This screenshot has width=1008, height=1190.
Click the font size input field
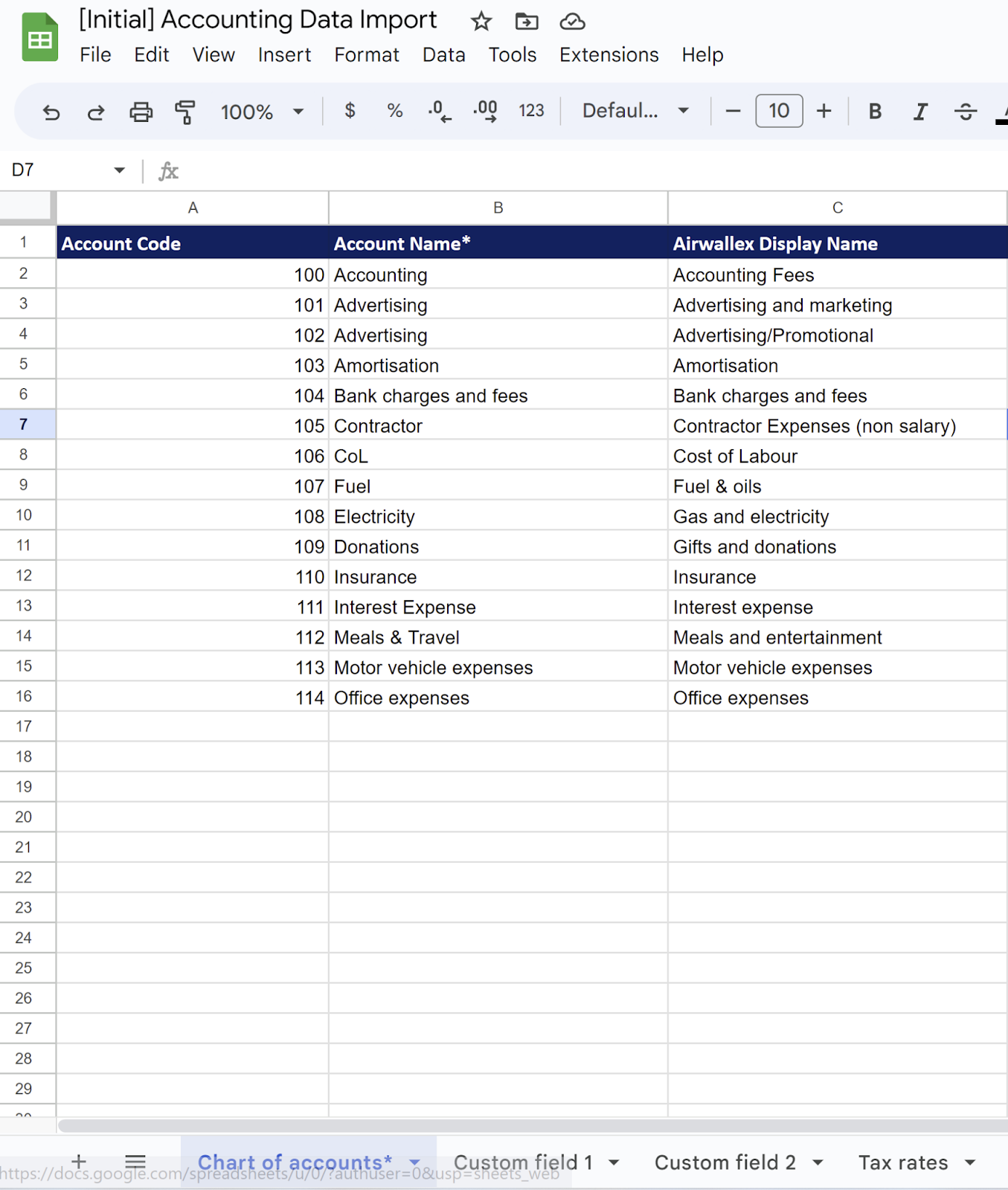(x=779, y=111)
